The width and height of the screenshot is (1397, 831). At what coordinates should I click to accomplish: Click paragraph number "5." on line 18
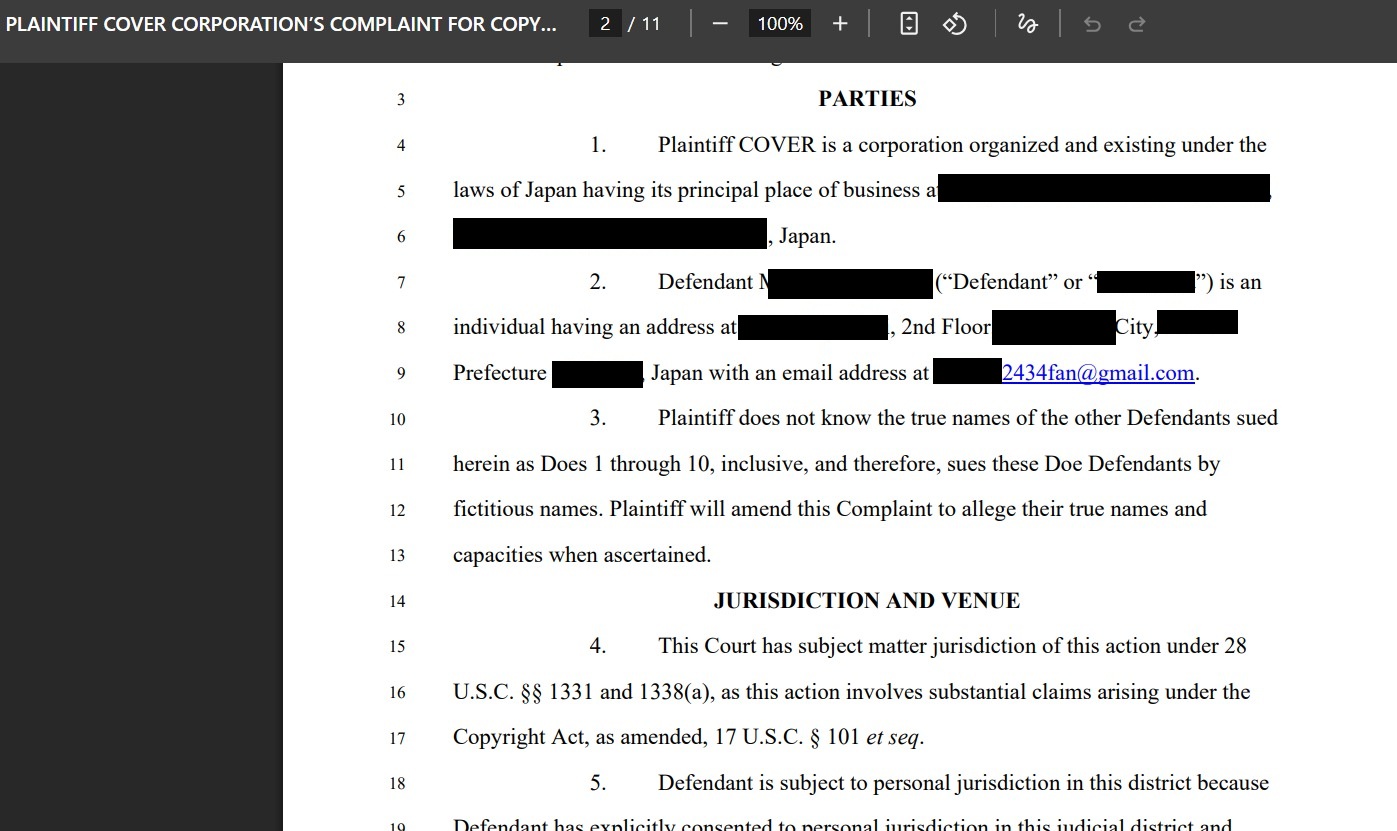pos(598,783)
